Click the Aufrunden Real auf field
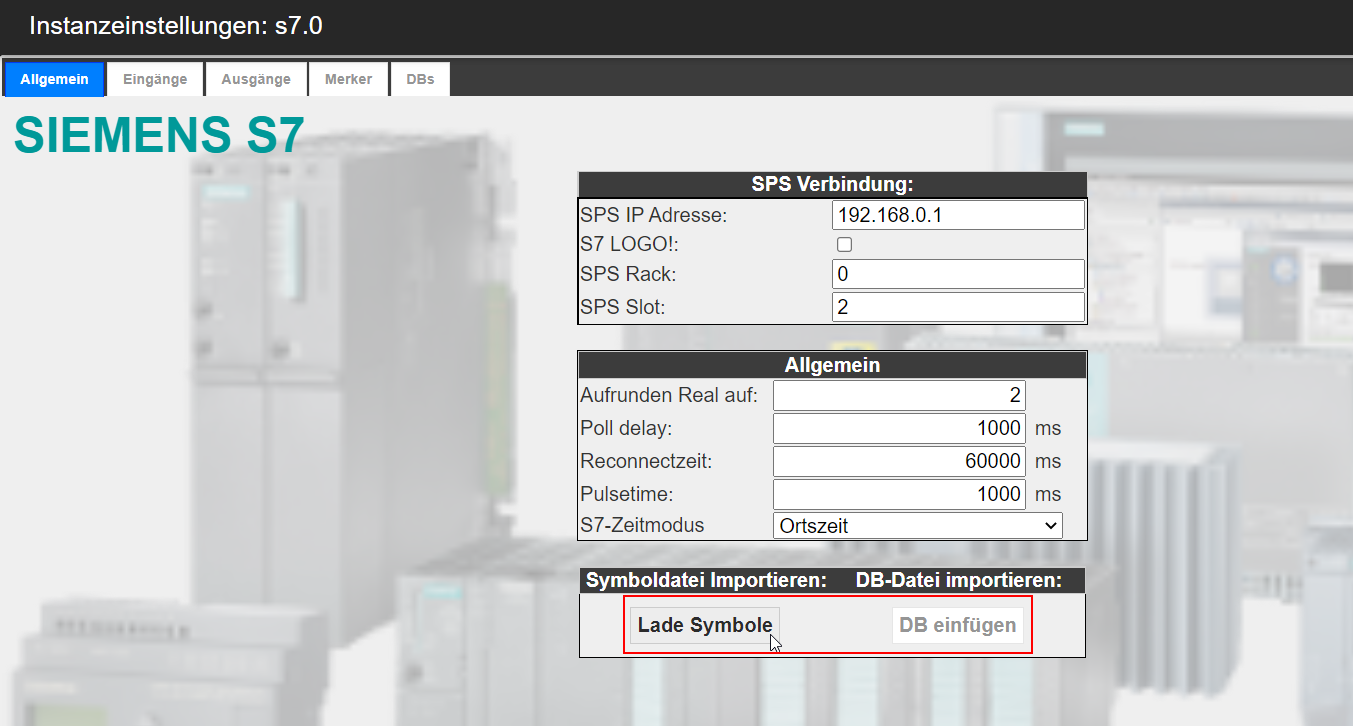Screen dimensions: 1353x726 point(899,396)
